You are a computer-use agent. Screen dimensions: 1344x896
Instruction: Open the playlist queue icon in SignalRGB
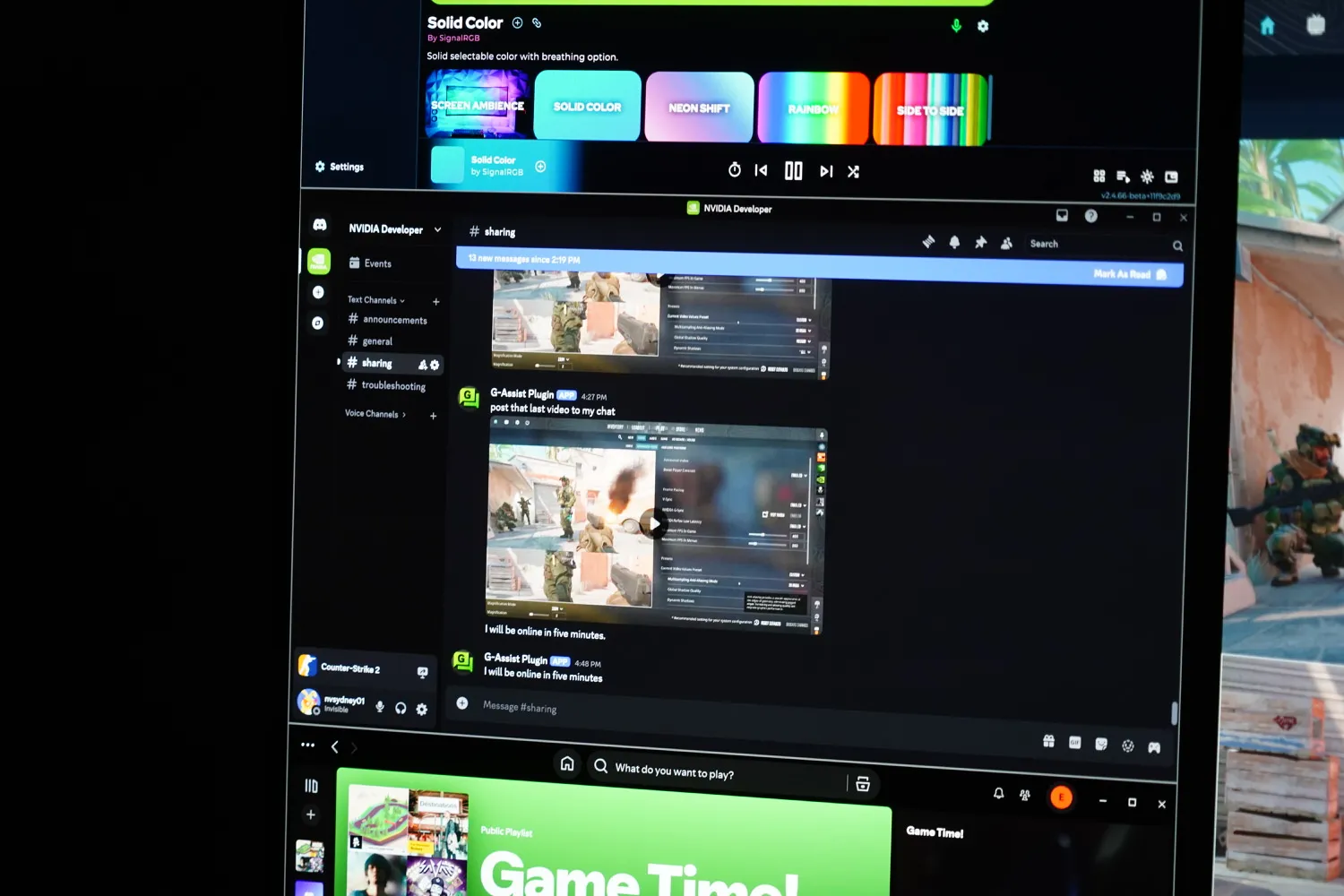pyautogui.click(x=1123, y=177)
